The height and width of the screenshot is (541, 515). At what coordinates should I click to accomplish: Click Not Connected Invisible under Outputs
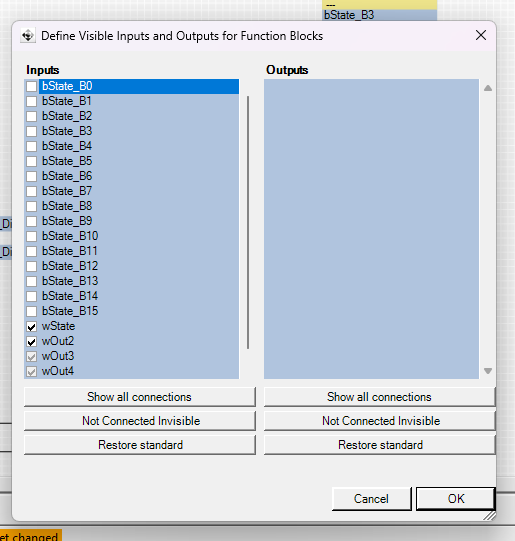tap(379, 421)
